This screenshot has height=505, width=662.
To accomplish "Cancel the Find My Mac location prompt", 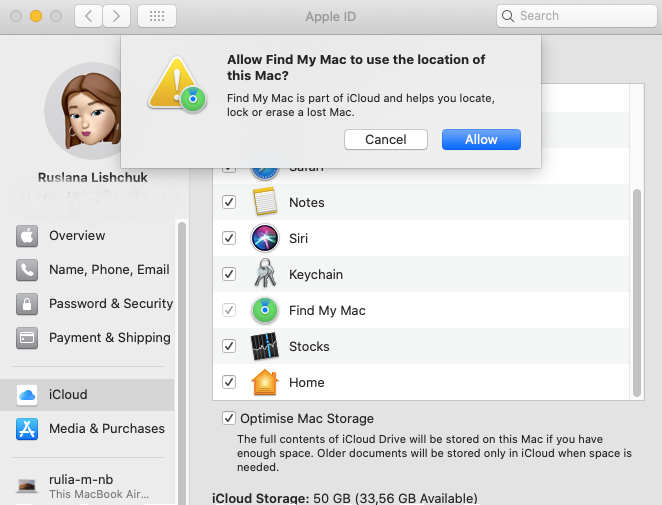I will [386, 139].
